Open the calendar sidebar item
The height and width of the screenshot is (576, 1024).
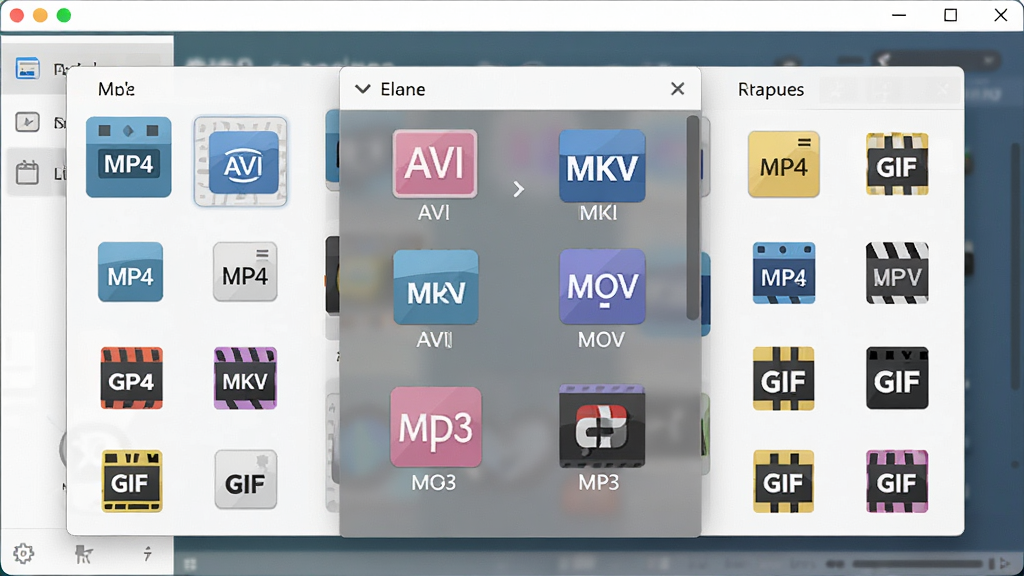(27, 173)
